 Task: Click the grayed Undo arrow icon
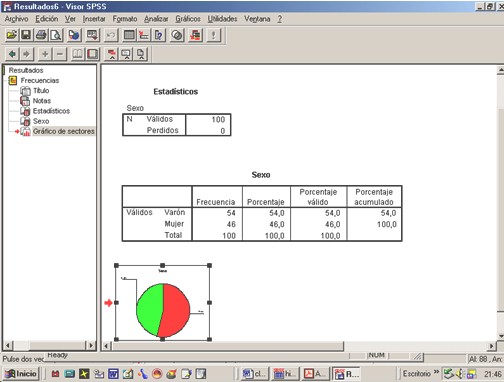coord(111,35)
